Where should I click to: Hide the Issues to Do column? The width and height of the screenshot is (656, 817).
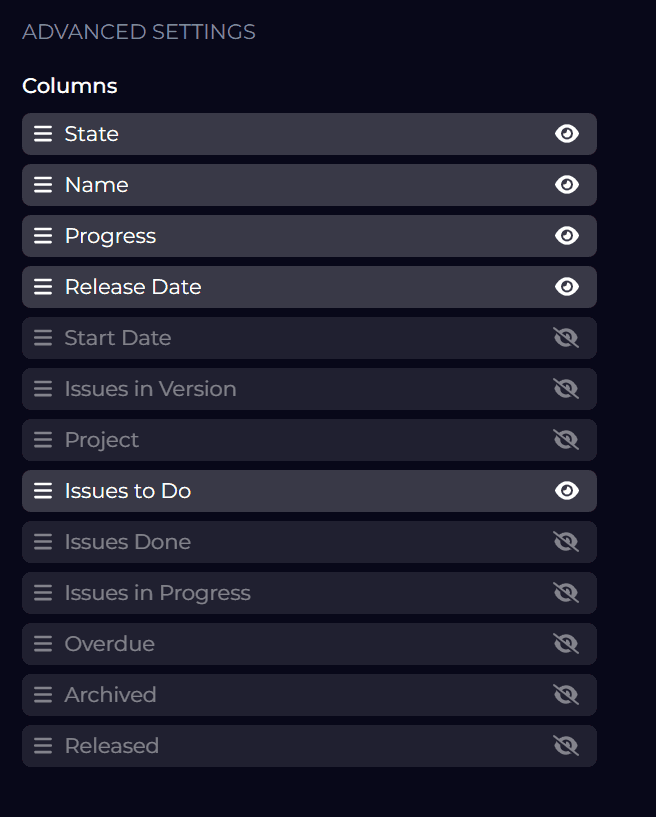566,491
